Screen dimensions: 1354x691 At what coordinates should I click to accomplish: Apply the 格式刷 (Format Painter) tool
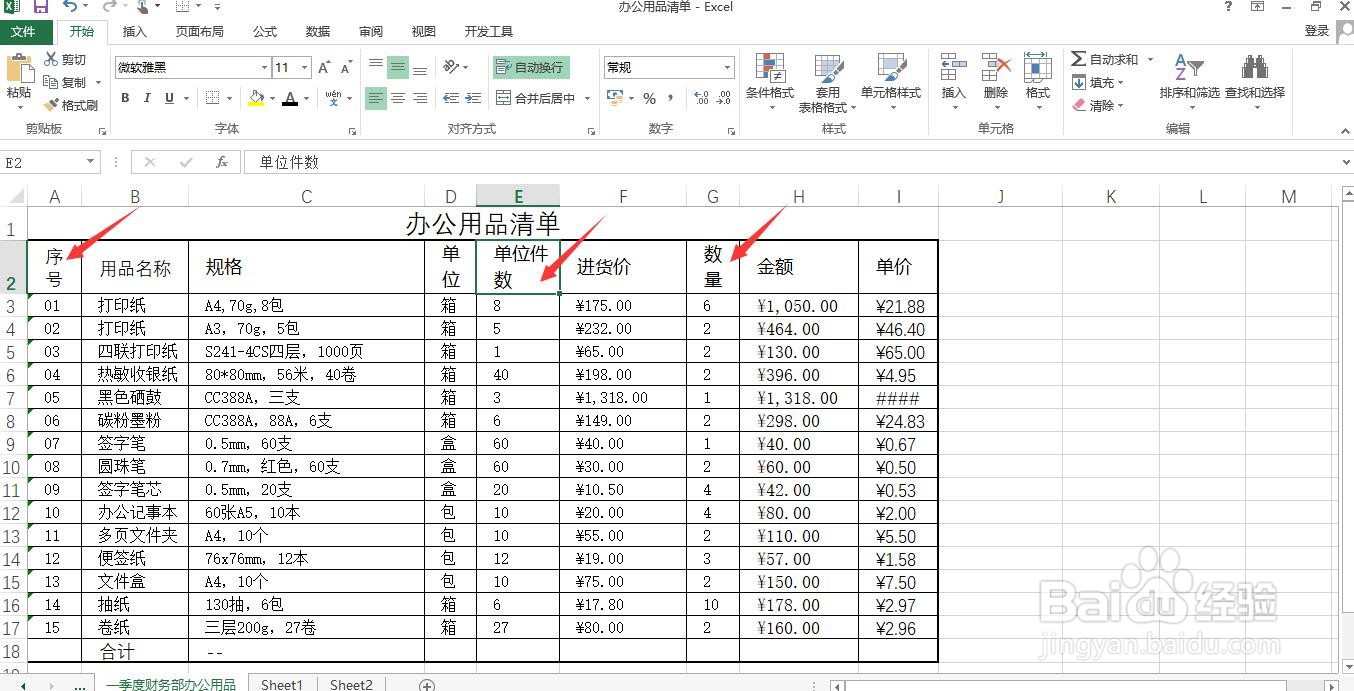(x=71, y=104)
